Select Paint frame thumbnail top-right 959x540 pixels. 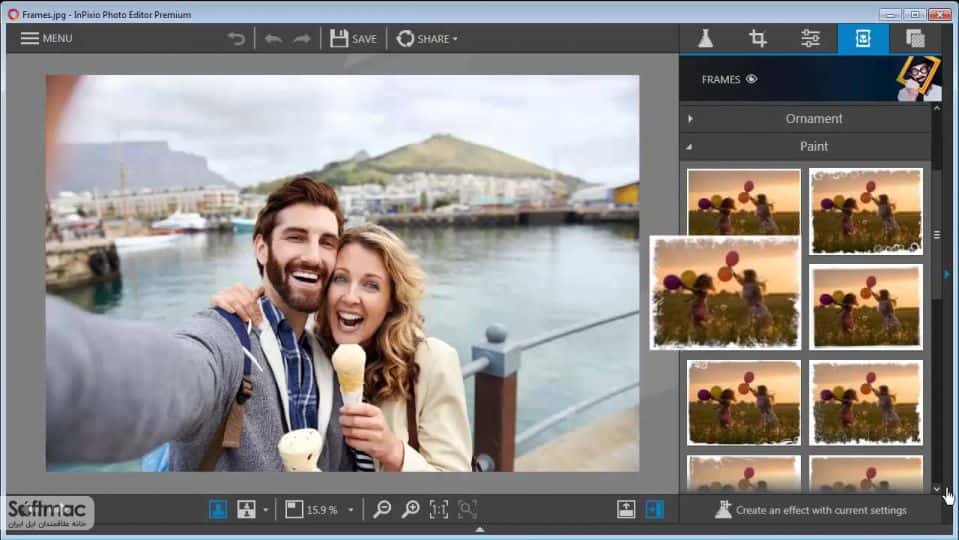click(x=866, y=211)
